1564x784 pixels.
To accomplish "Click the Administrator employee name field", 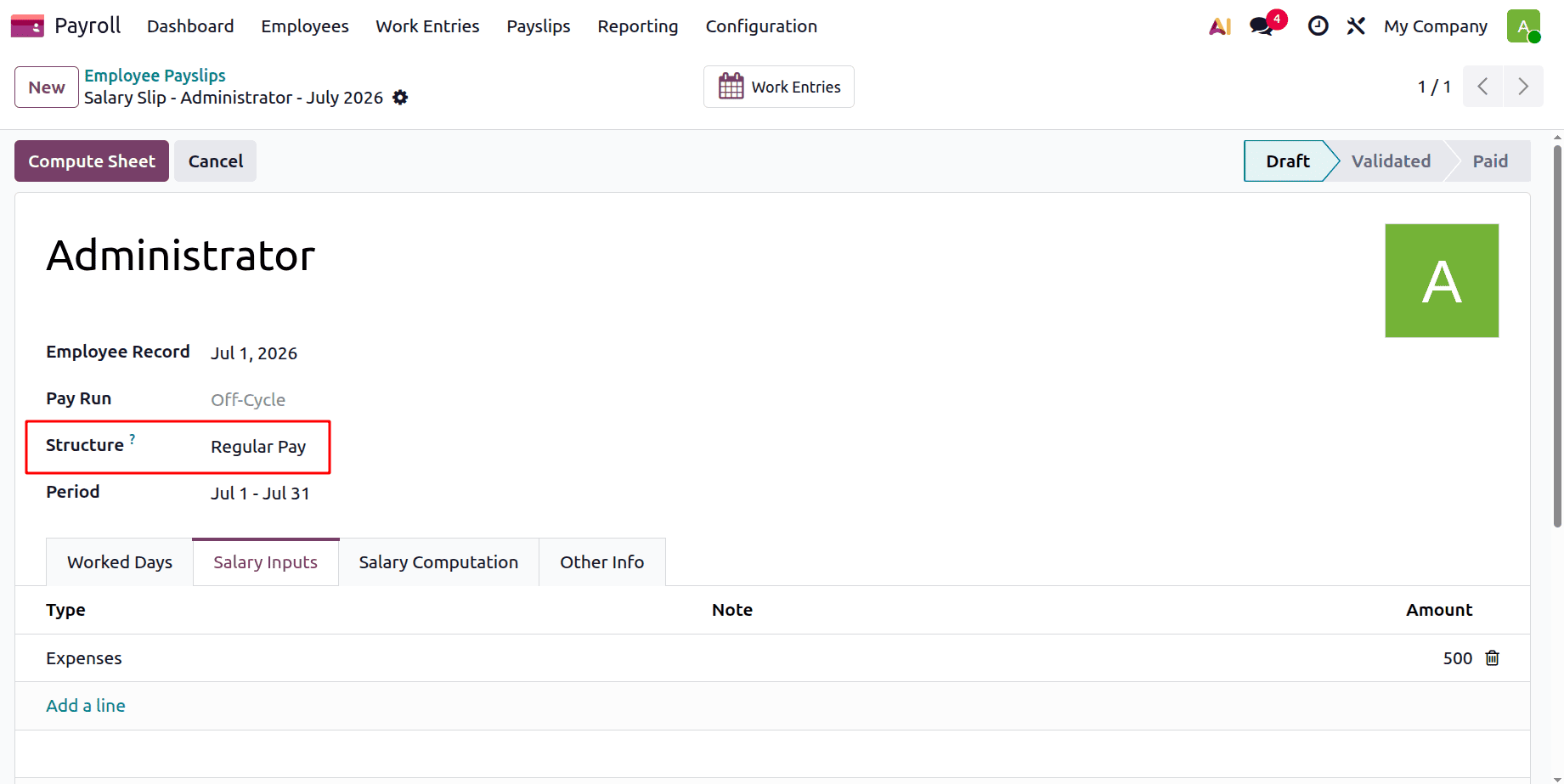I will tap(181, 255).
